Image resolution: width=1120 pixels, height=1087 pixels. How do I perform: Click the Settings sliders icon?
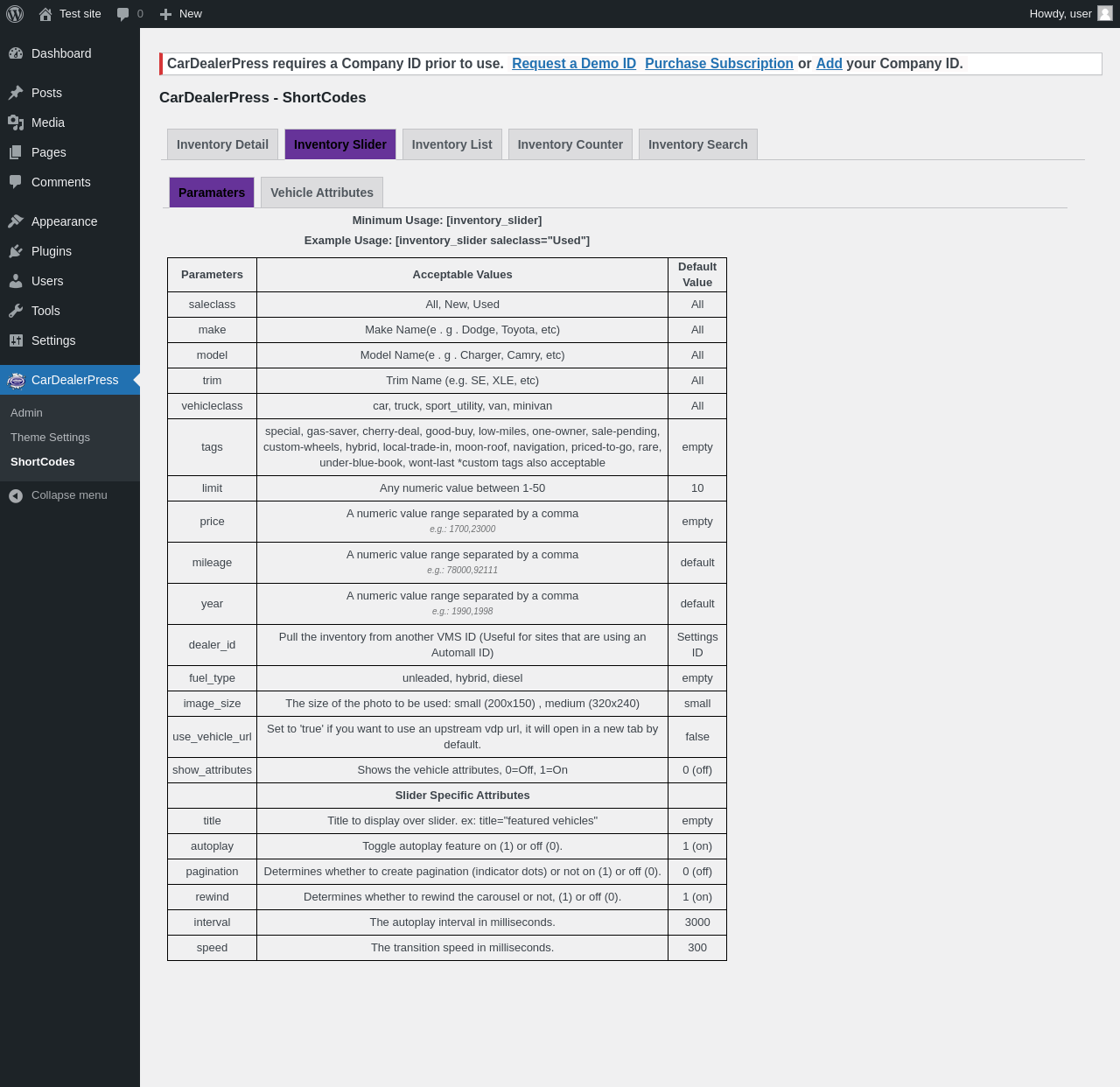[16, 340]
